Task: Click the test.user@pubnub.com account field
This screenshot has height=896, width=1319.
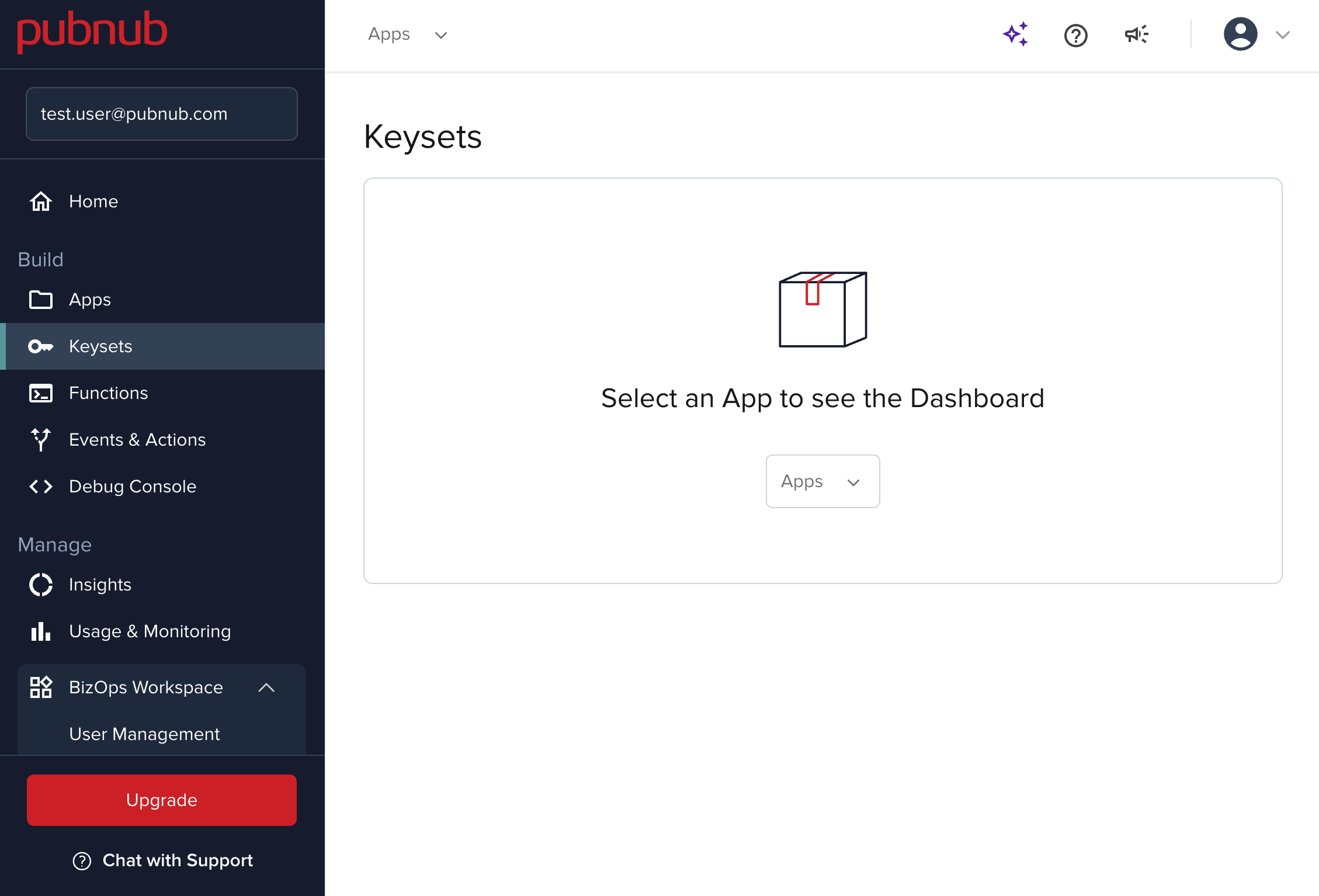Action: click(162, 114)
